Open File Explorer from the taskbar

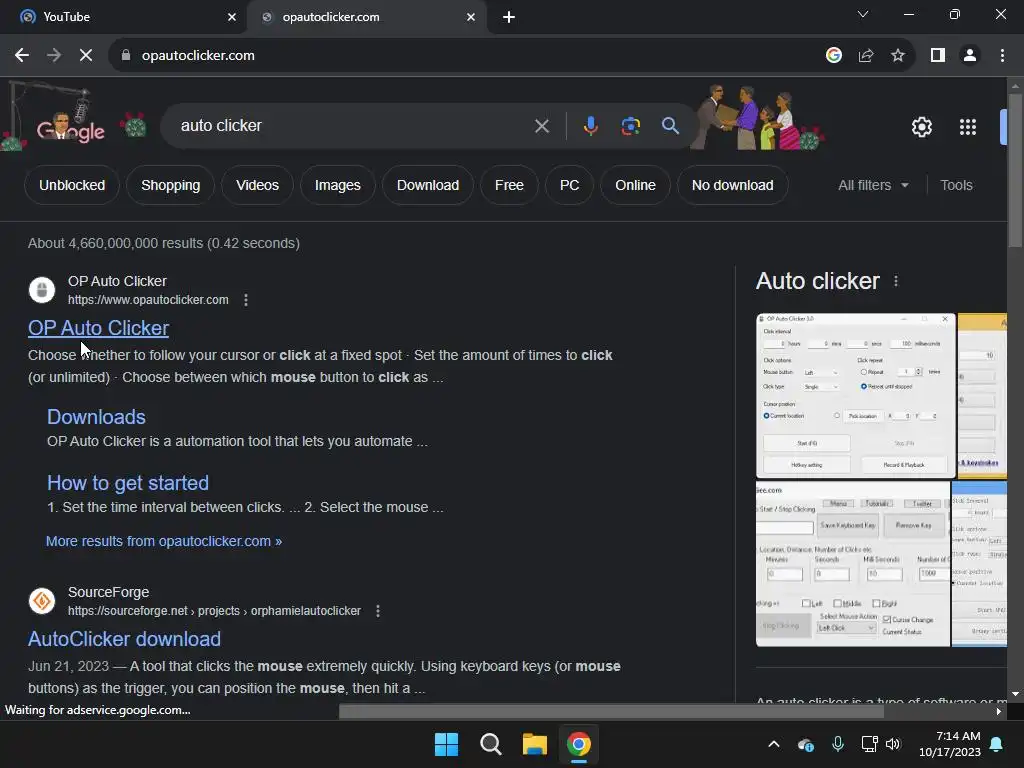[534, 744]
